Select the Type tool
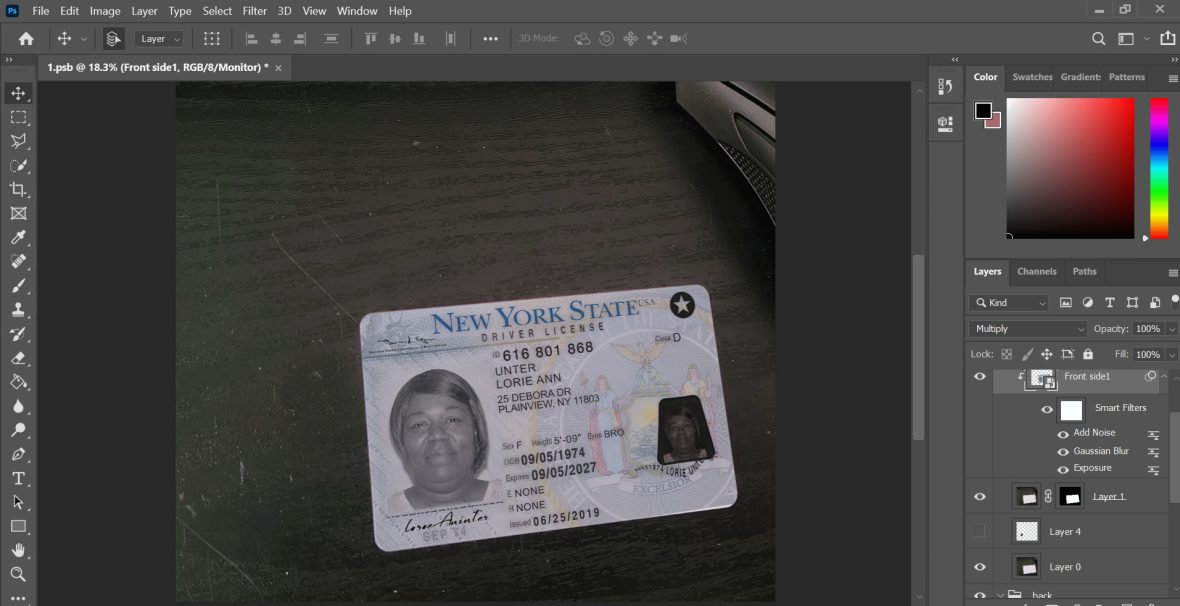 pos(18,478)
